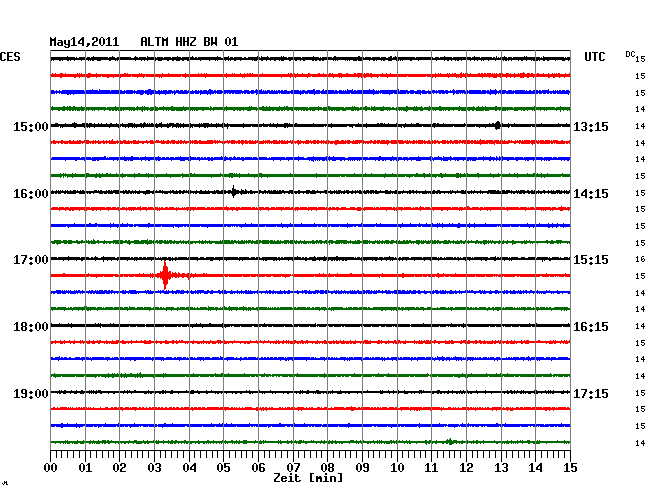Select the 15:00 local time label
Image resolution: width=650 pixels, height=494 pixels.
pos(31,126)
